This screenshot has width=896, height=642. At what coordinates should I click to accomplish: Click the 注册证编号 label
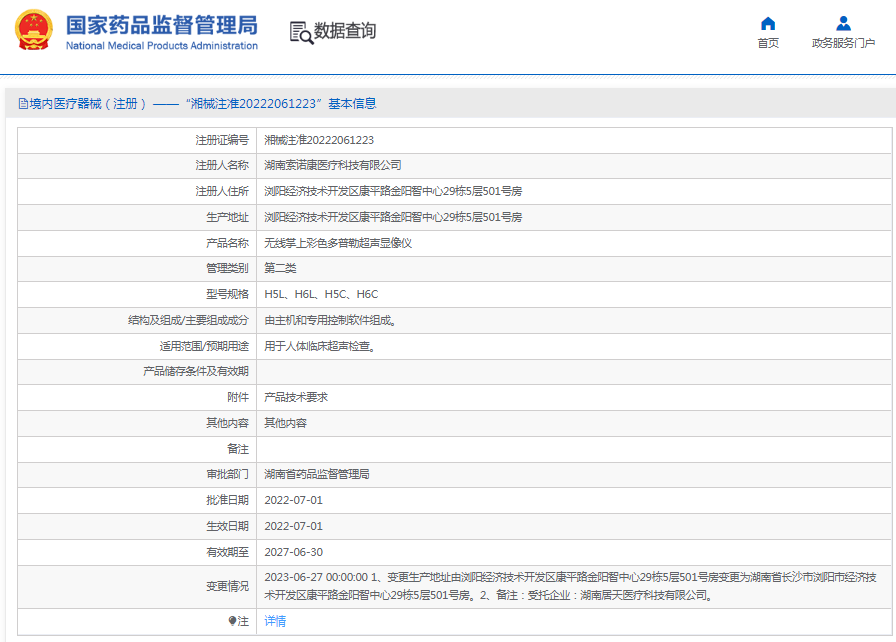[x=222, y=140]
